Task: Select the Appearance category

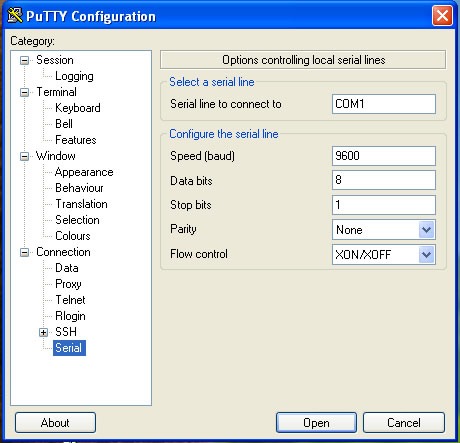Action: (x=84, y=172)
